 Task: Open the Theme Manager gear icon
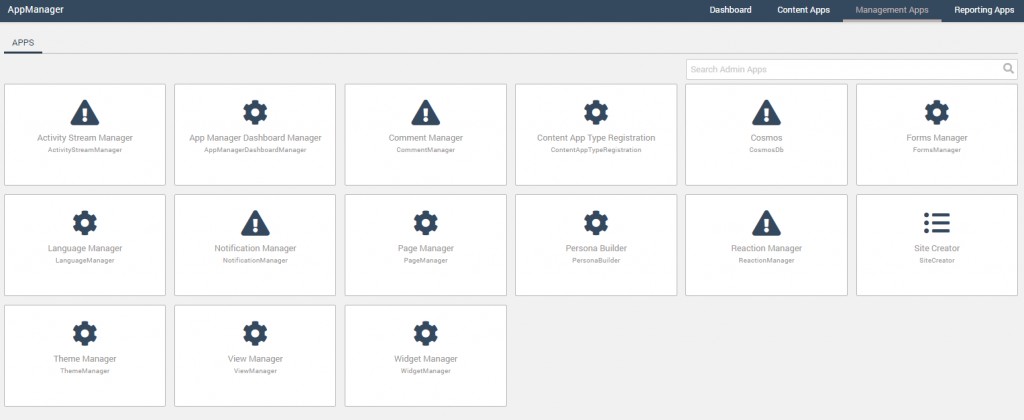85,333
